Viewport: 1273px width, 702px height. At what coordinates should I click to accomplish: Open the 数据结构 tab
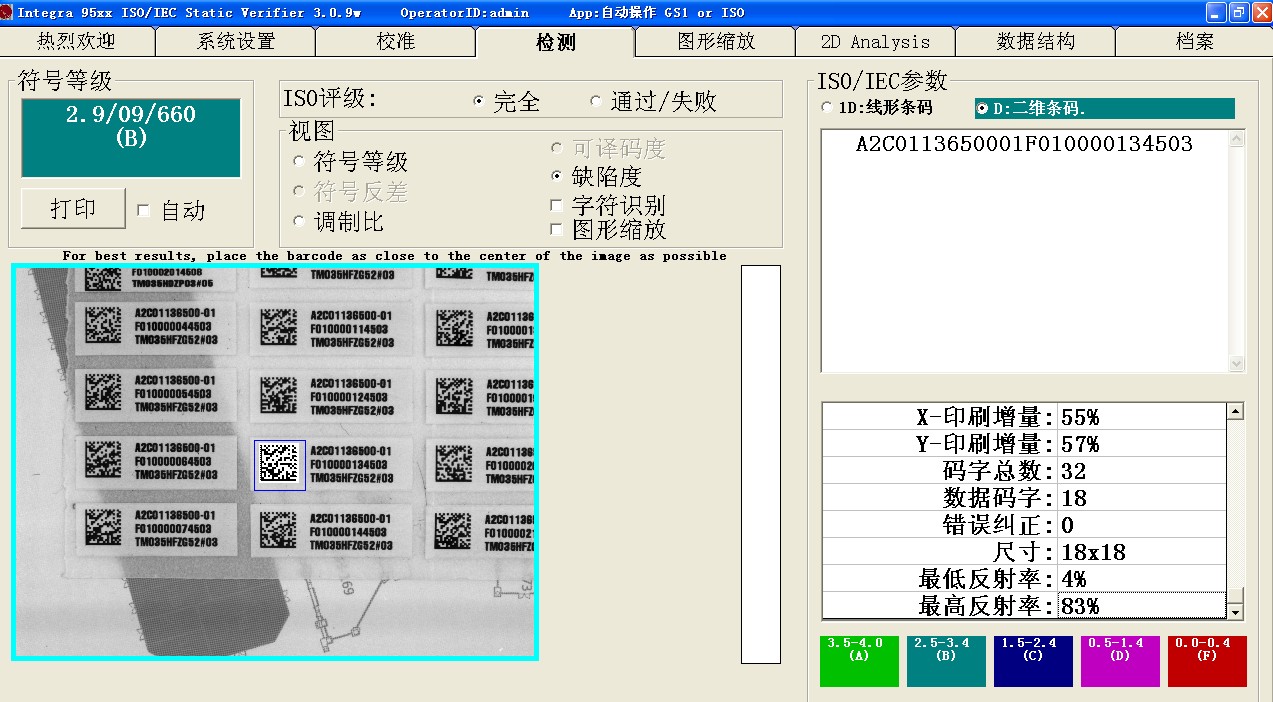[x=1036, y=42]
